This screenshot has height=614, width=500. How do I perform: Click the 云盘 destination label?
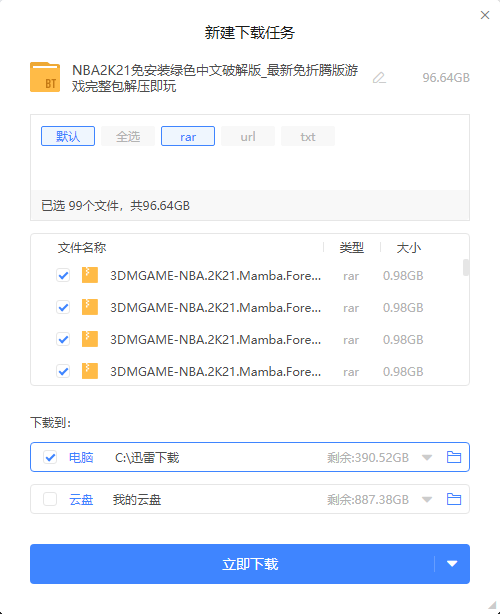[x=81, y=499]
